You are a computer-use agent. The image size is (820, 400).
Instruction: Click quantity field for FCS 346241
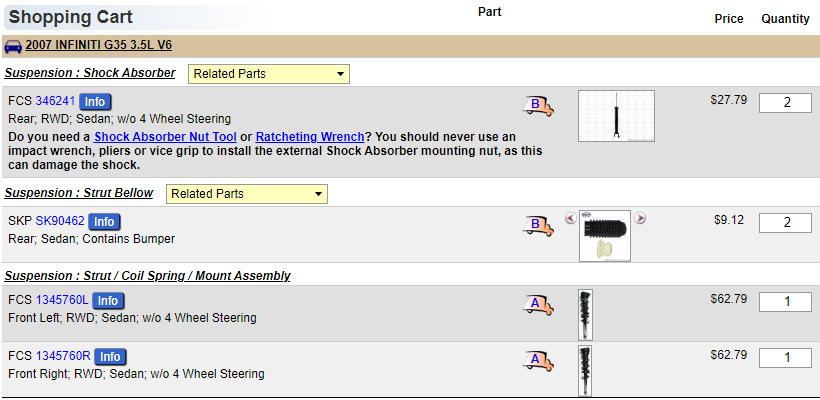785,103
